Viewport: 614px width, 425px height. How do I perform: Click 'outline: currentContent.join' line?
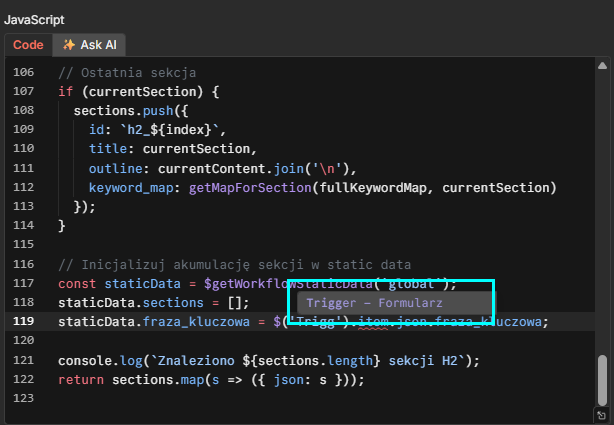(222, 169)
